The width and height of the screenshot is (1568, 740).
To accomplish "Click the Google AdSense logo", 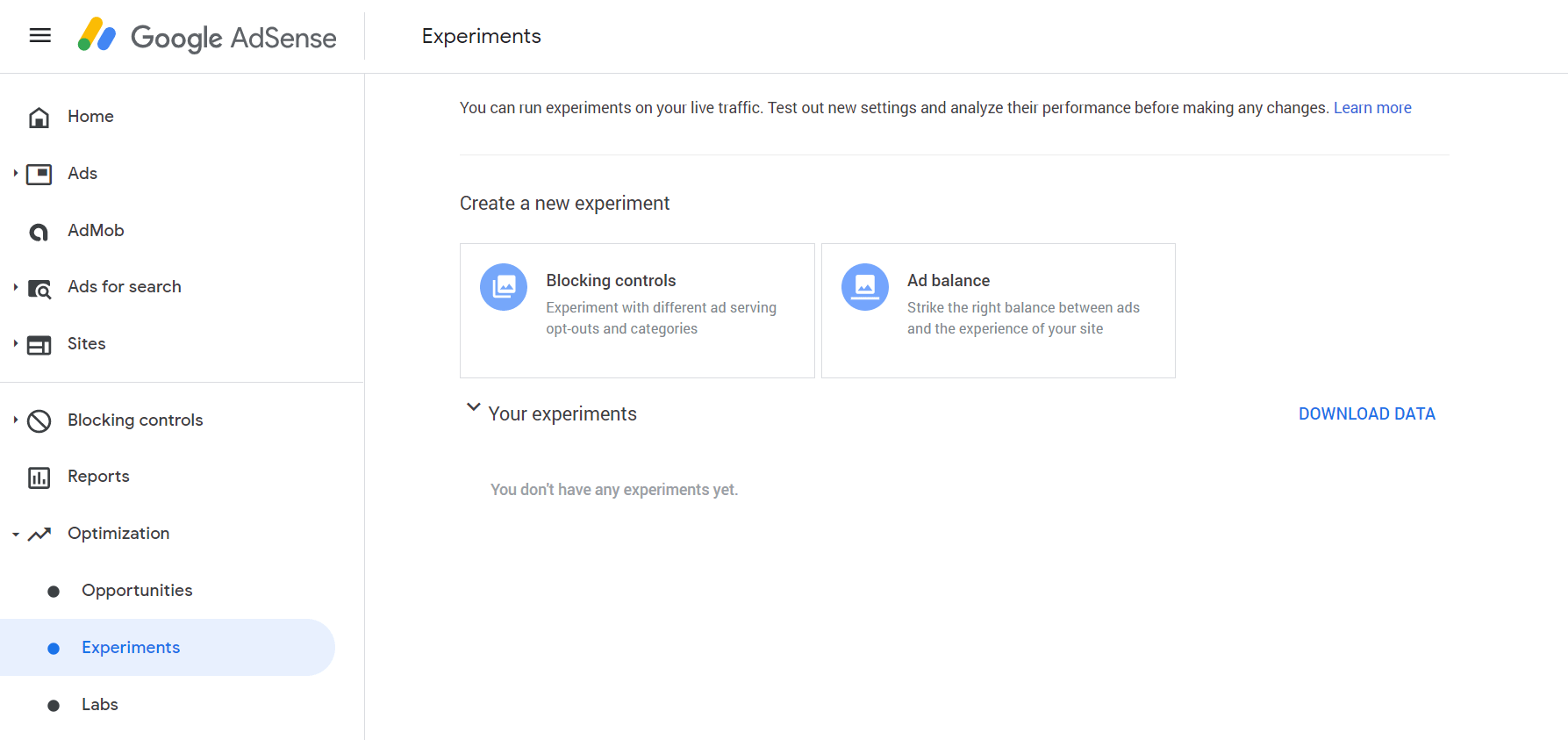I will point(207,37).
